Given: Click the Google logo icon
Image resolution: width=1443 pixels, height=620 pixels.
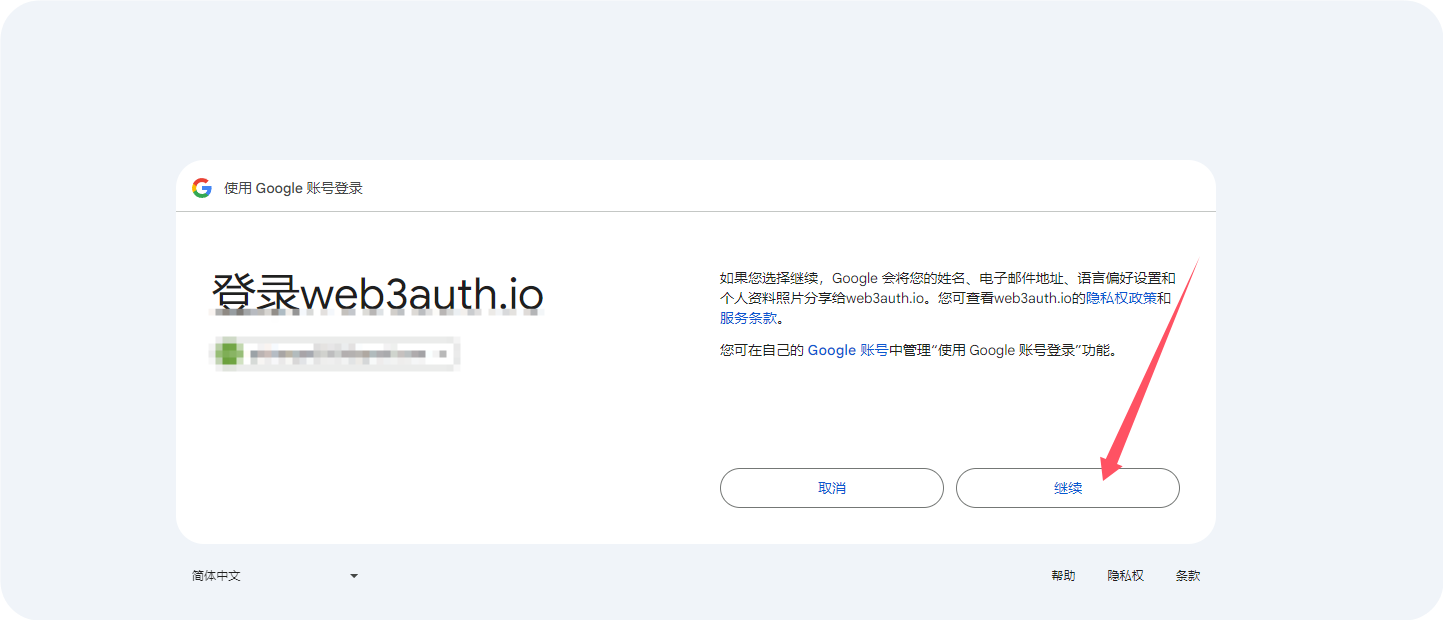Looking at the screenshot, I should tap(202, 188).
